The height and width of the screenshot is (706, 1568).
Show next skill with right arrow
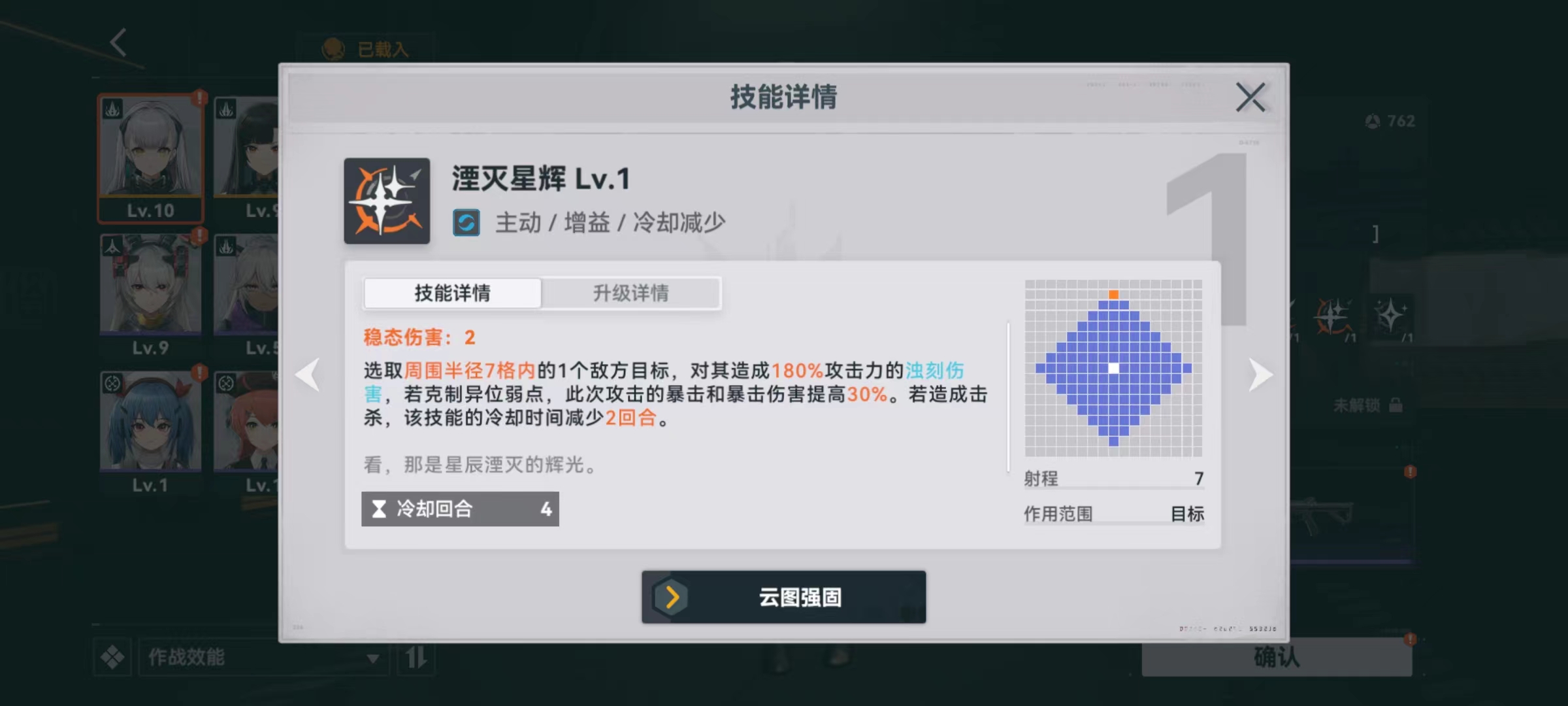coord(1260,375)
